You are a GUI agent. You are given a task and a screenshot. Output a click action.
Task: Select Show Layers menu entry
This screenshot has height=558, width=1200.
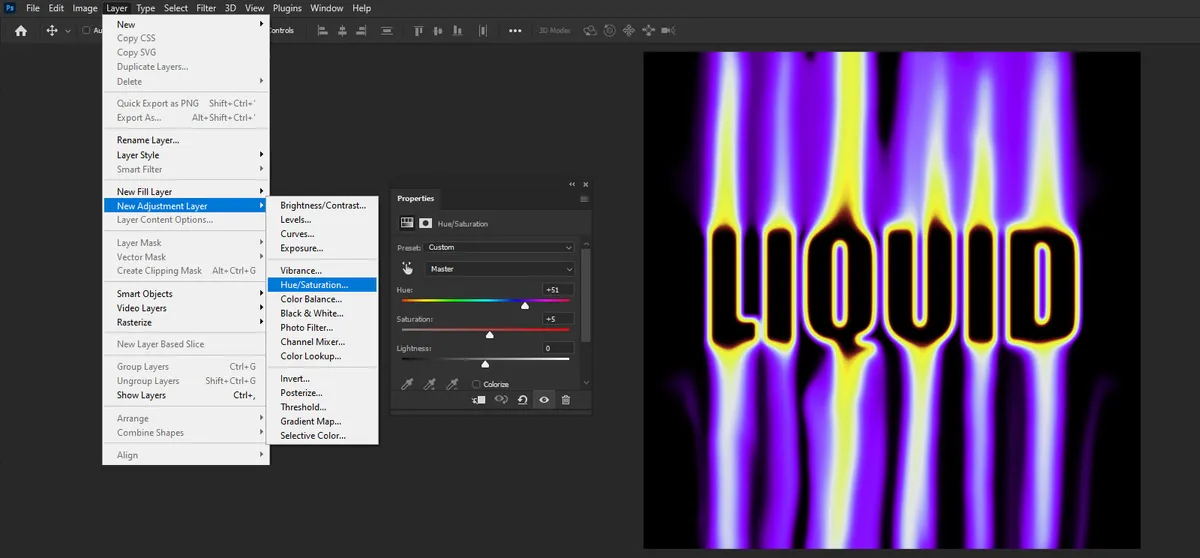[186, 395]
